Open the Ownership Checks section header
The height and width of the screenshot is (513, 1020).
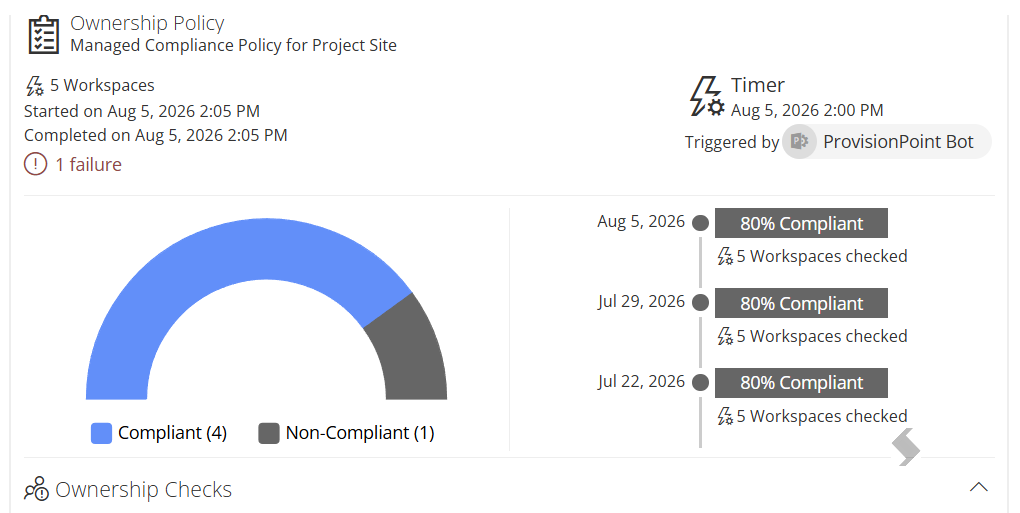pos(143,490)
